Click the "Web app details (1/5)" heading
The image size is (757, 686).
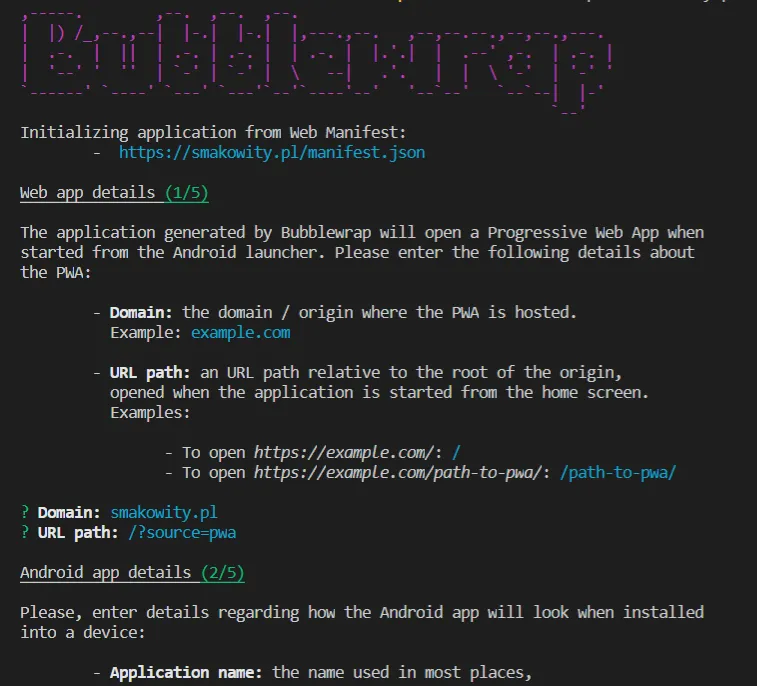[x=114, y=193]
